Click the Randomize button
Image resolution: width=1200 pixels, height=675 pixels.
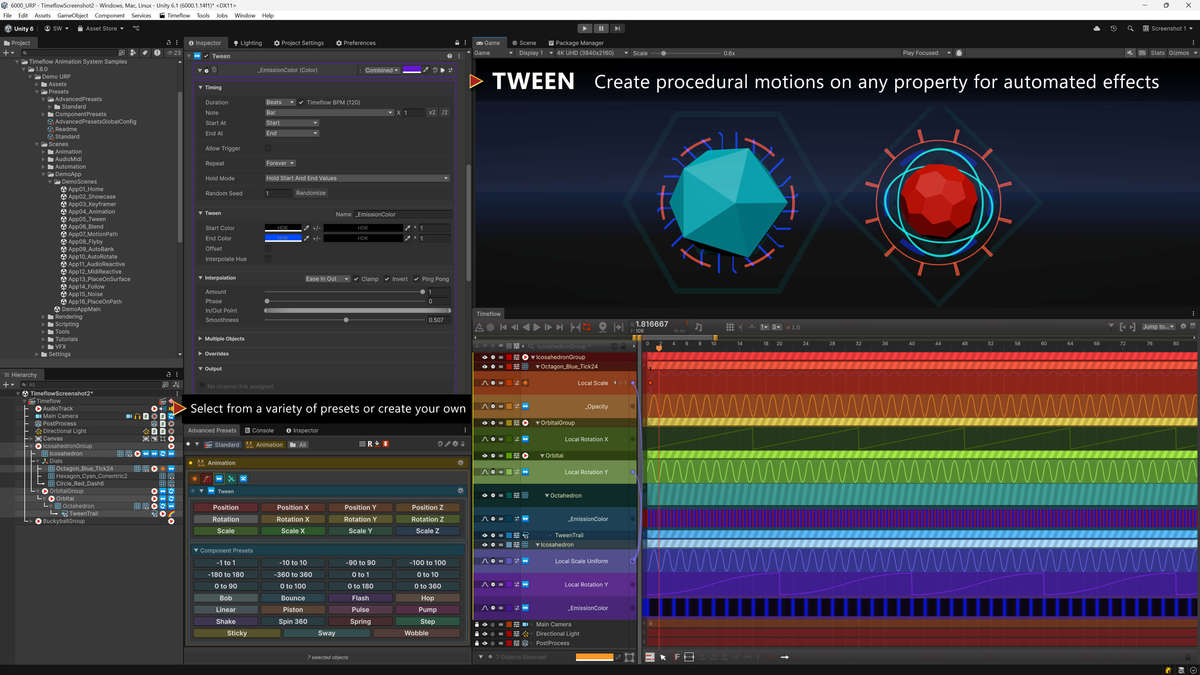(x=311, y=193)
